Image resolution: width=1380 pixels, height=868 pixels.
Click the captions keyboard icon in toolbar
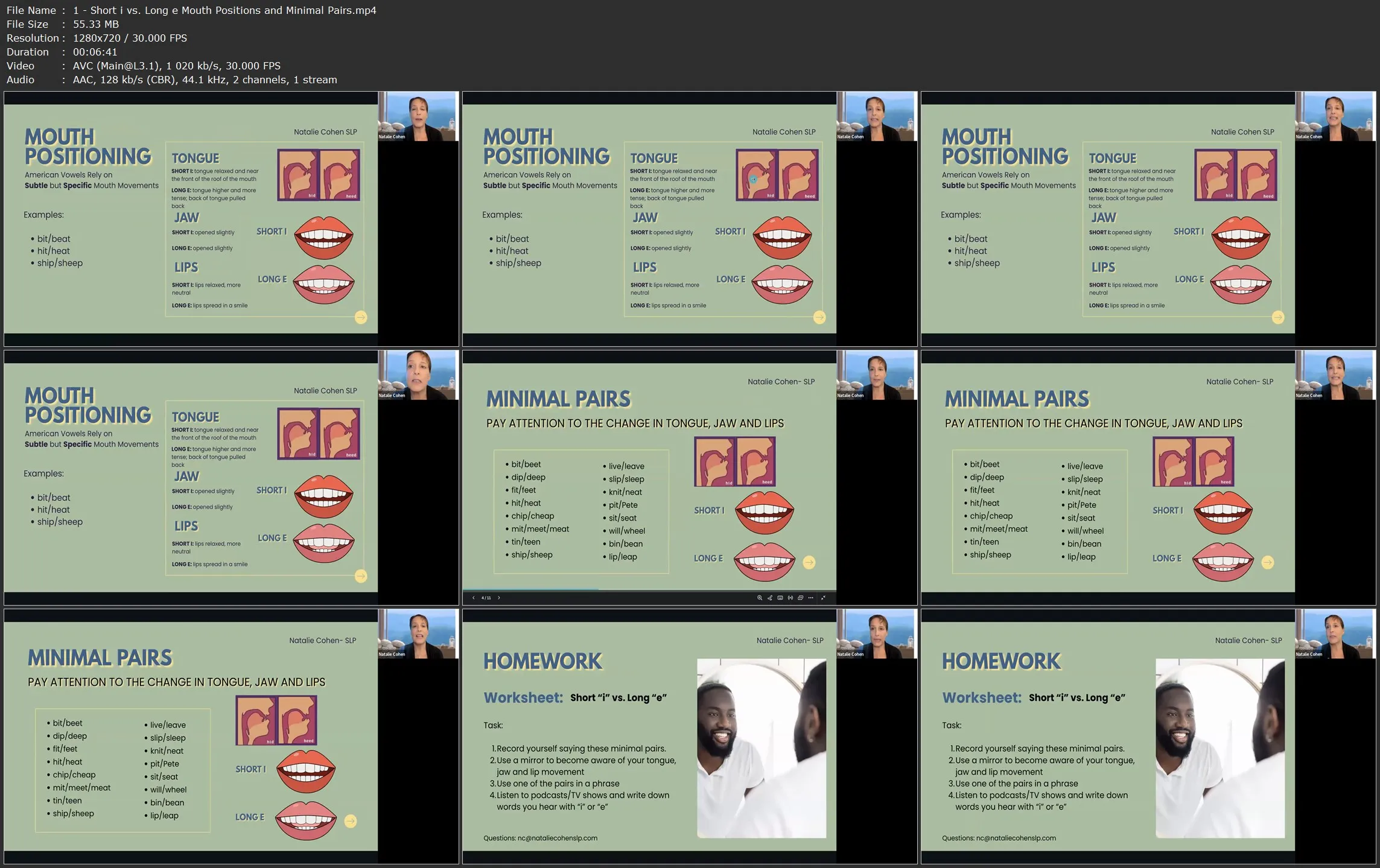780,598
